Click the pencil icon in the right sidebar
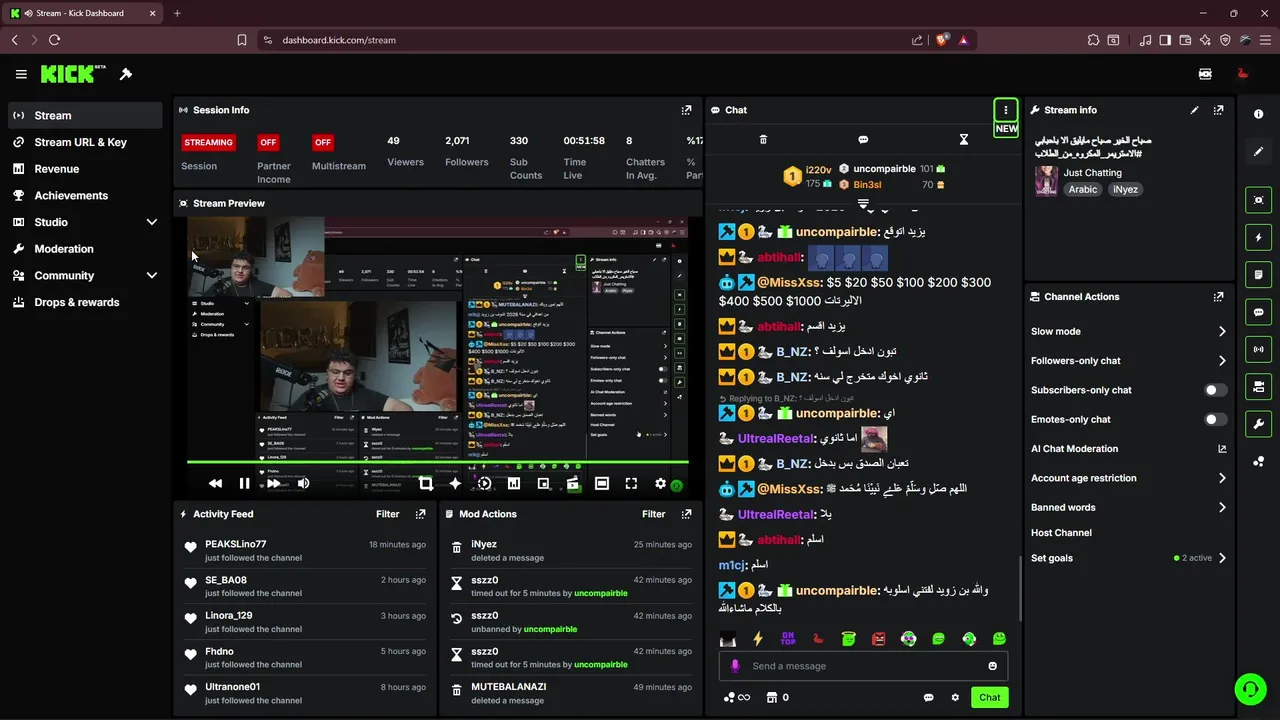Viewport: 1280px width, 720px height. pos(1258,152)
